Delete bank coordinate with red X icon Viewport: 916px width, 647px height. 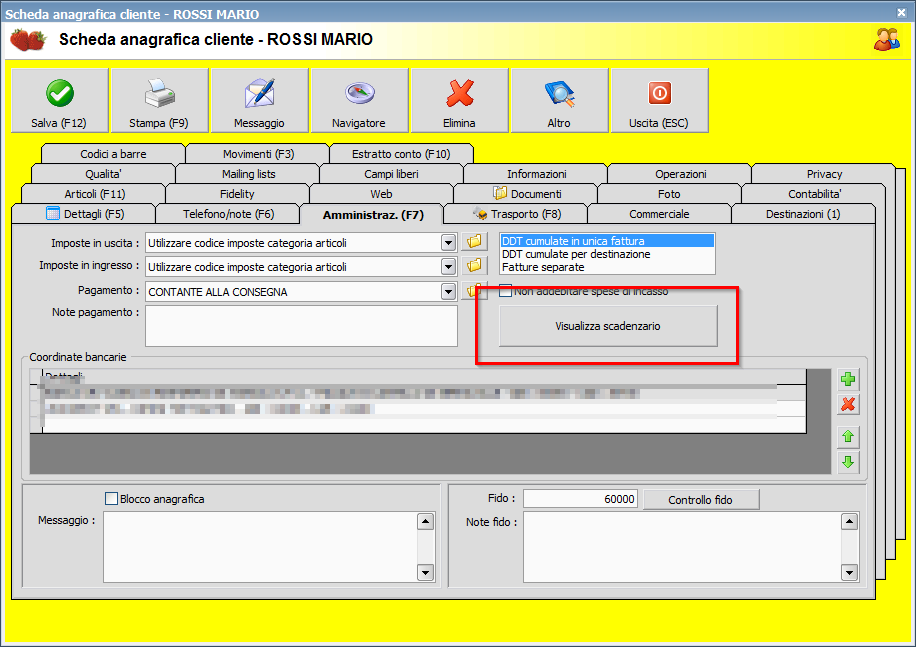coord(848,404)
